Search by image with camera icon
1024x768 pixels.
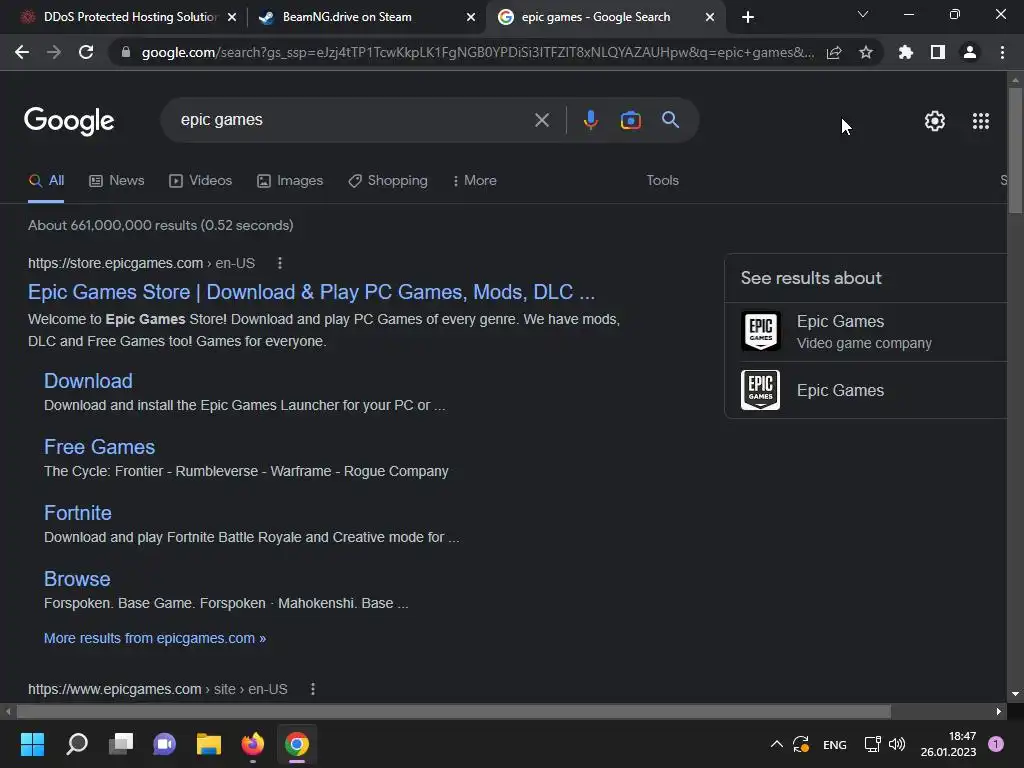click(x=631, y=120)
